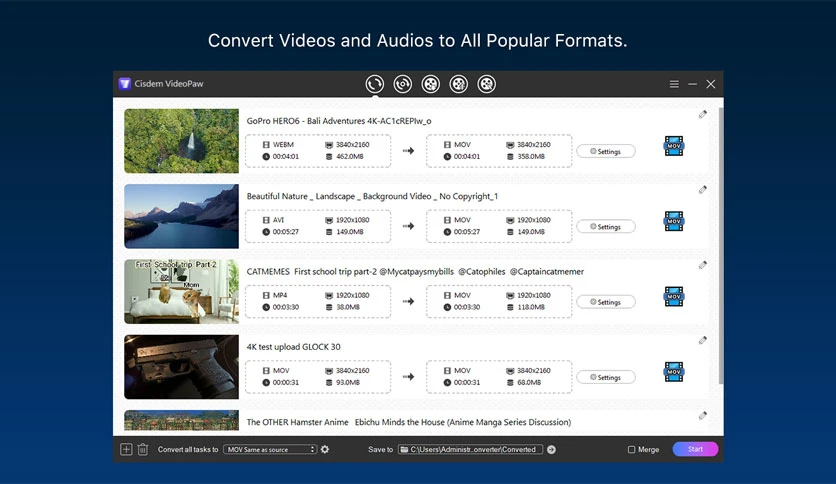This screenshot has width=836, height=484.
Task: Click the Start button
Action: 695,449
